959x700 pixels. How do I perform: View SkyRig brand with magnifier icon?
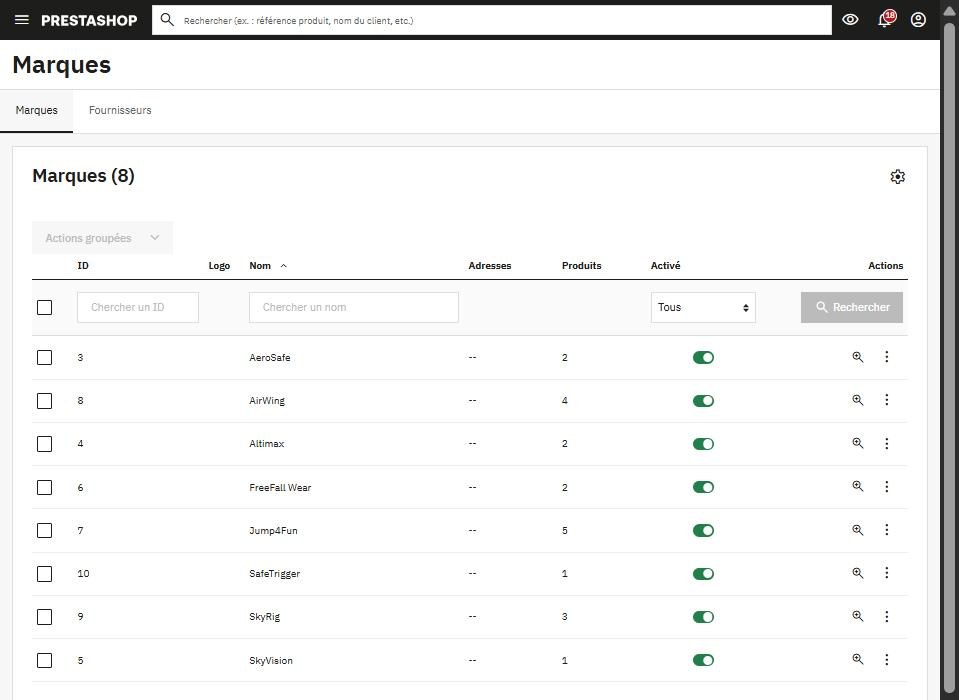point(858,616)
